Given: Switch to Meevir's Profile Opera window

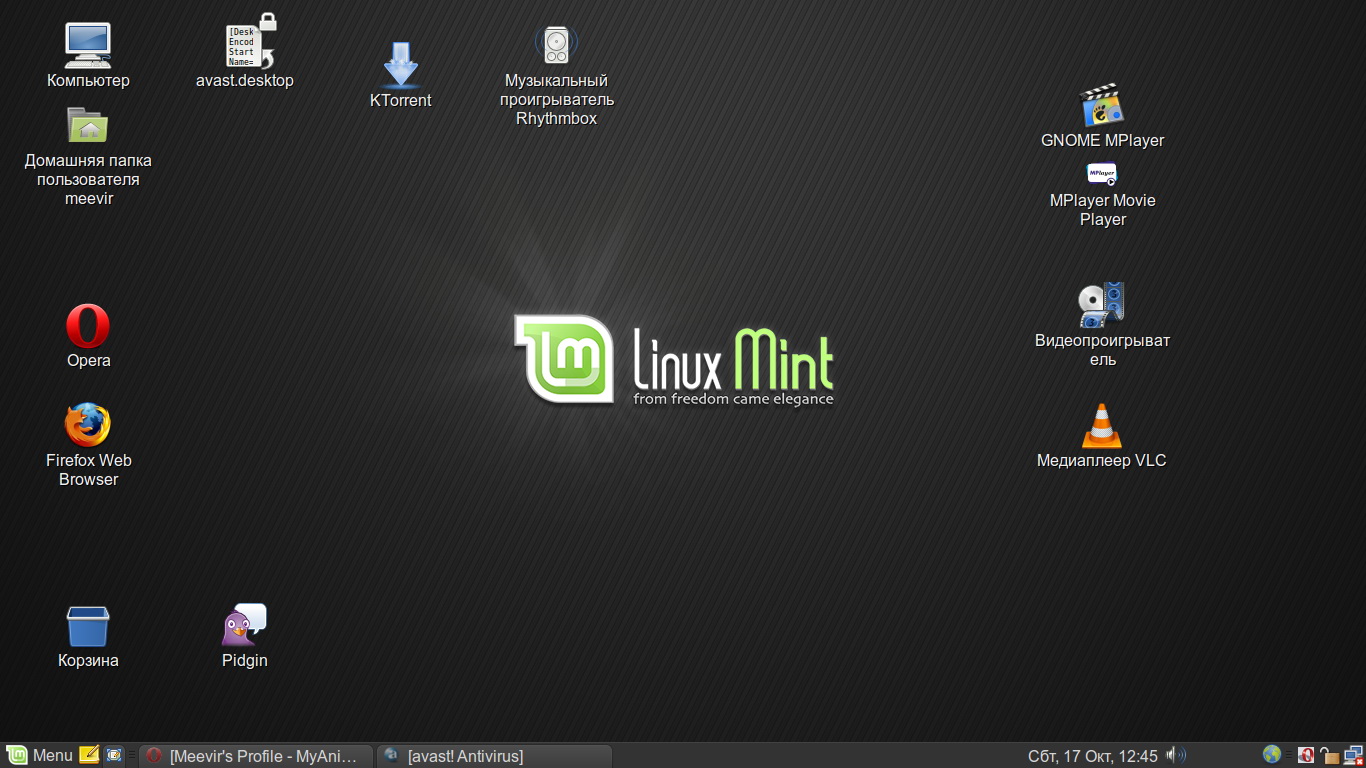Looking at the screenshot, I should pos(255,756).
